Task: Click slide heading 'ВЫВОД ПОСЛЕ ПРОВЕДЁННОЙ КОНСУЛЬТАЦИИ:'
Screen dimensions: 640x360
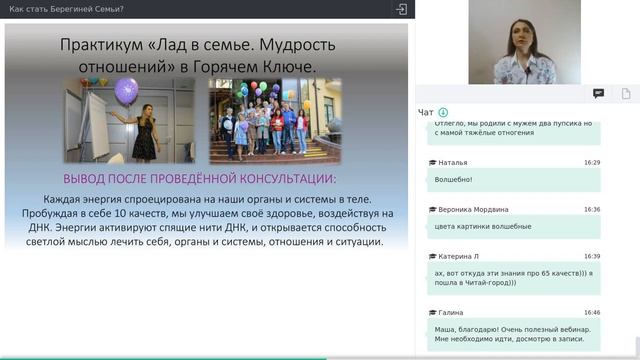Action: pyautogui.click(x=200, y=179)
